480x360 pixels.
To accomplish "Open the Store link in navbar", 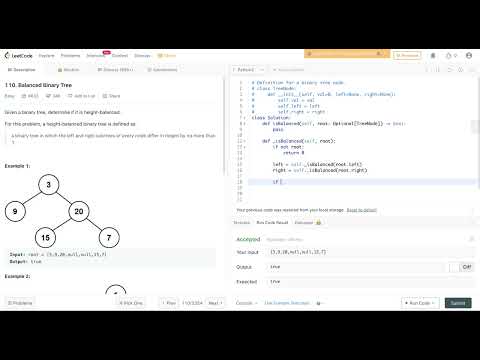I will [x=167, y=56].
